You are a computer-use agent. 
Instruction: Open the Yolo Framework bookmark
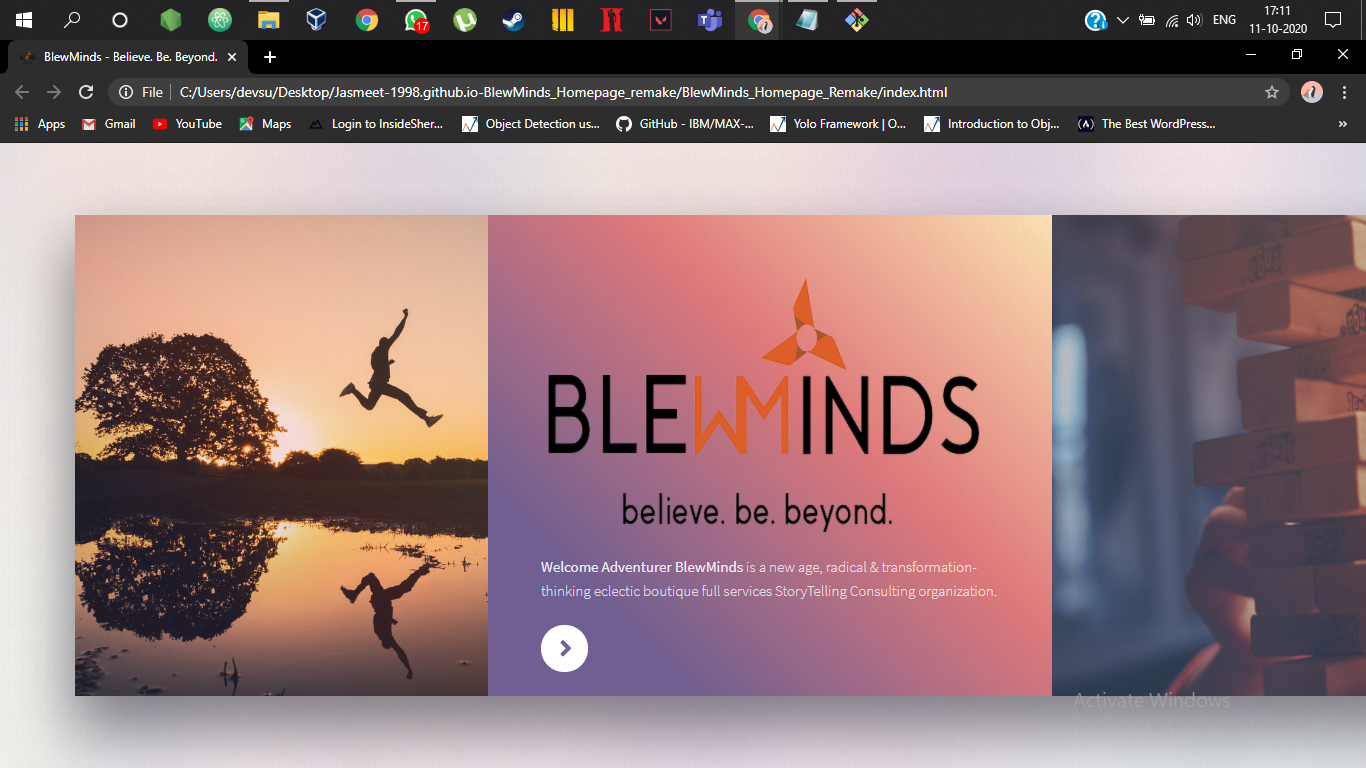(838, 124)
